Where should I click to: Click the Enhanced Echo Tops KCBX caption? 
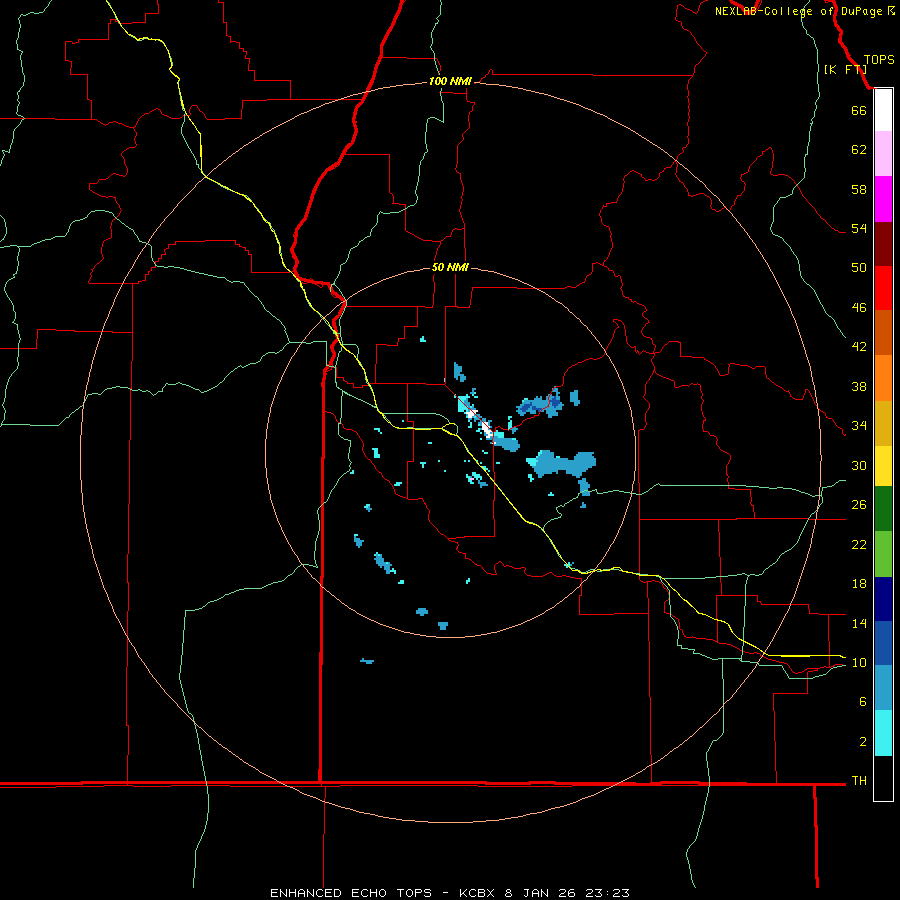(x=450, y=893)
